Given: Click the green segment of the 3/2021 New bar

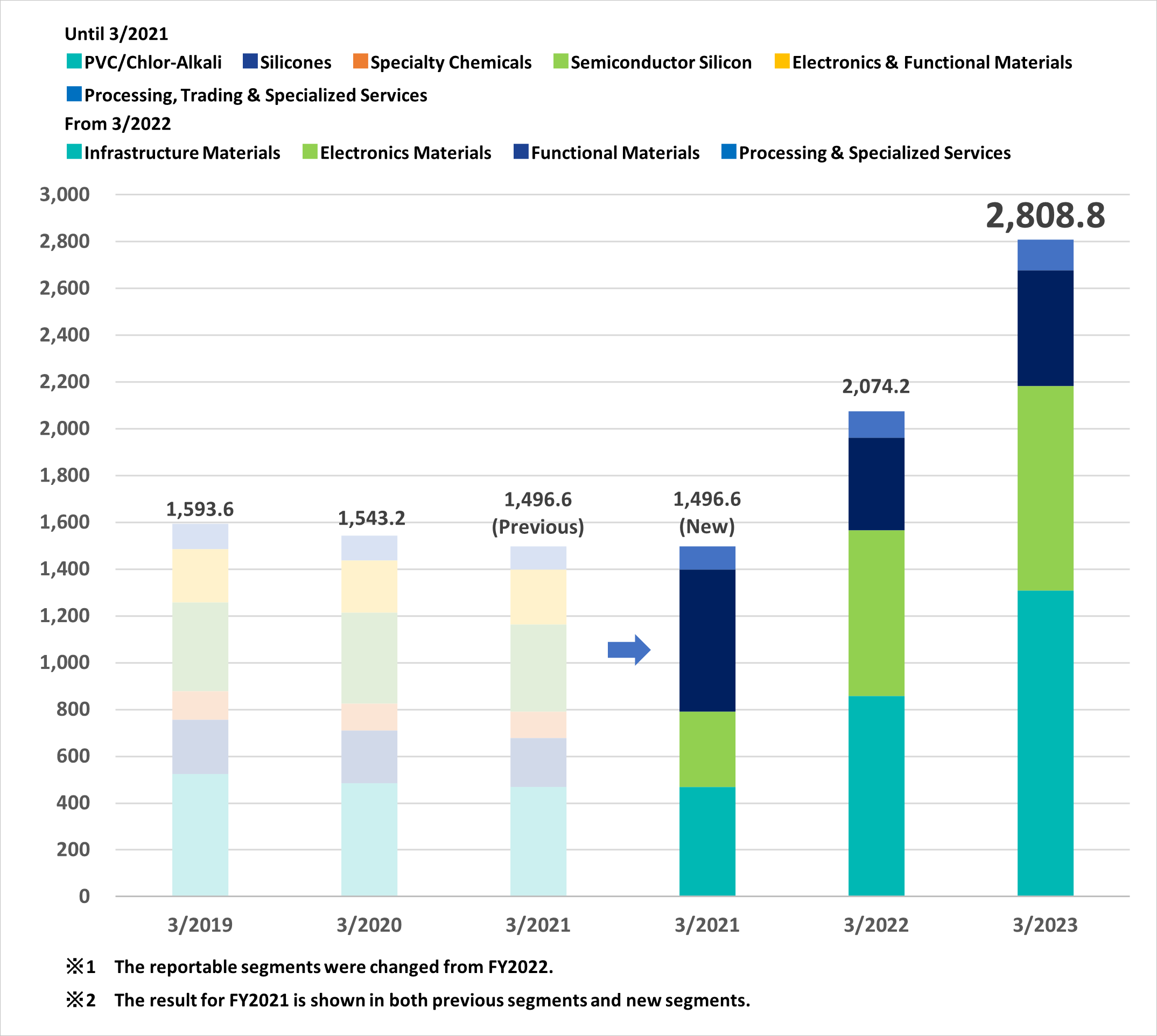Looking at the screenshot, I should [707, 749].
